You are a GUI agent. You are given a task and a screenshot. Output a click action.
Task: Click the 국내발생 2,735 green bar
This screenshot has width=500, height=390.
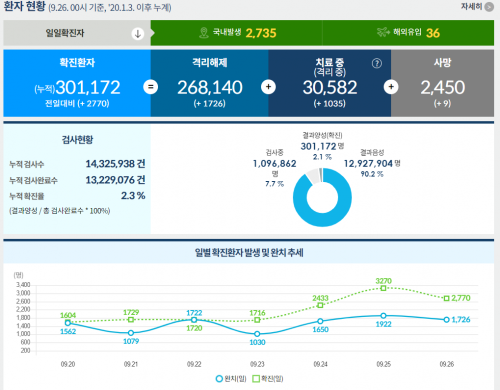coord(236,33)
